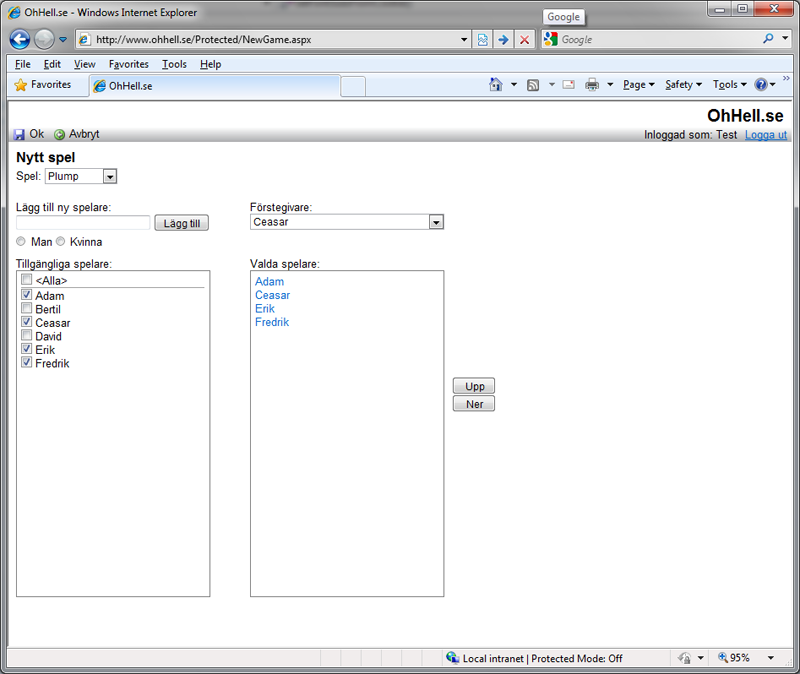
Task: Expand the Förstegivare dropdown
Action: [x=436, y=222]
